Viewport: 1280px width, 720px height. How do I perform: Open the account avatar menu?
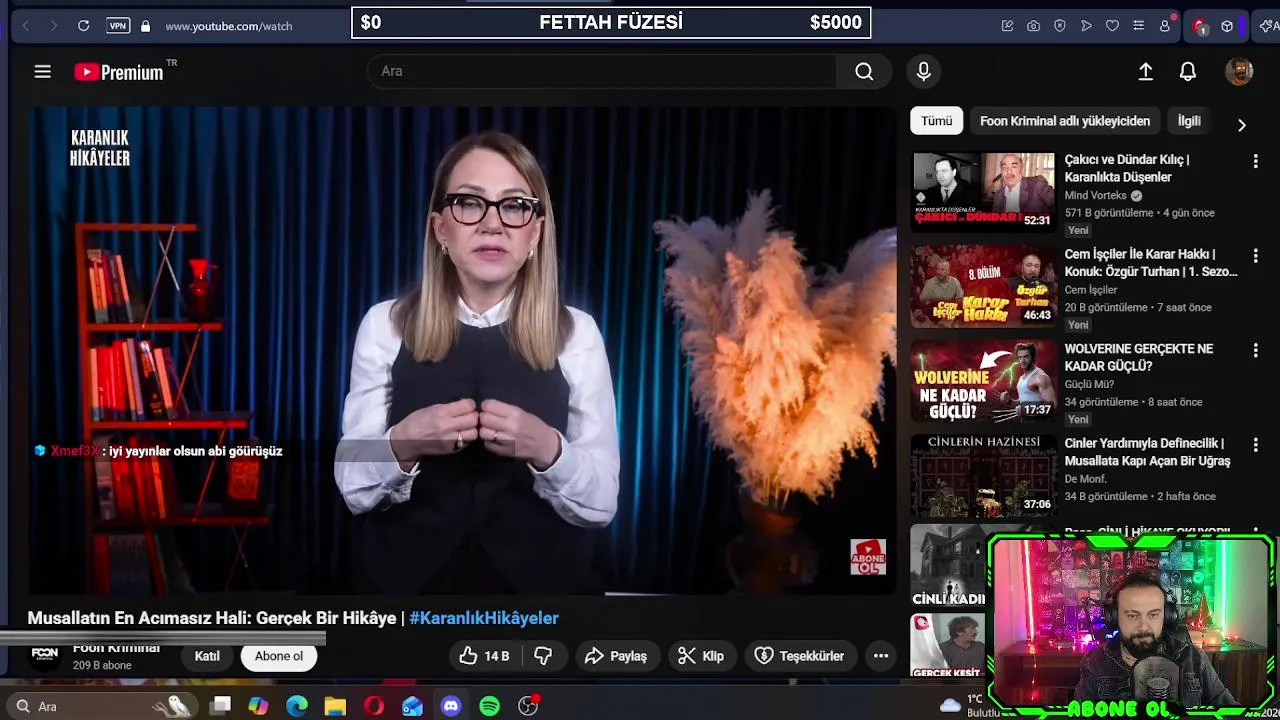pyautogui.click(x=1239, y=71)
